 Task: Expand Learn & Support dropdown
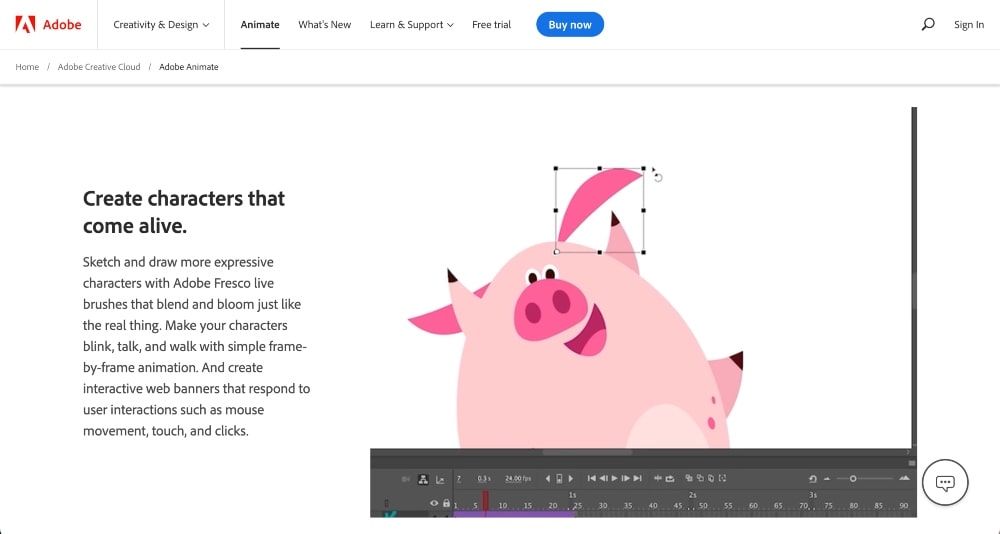pos(412,24)
